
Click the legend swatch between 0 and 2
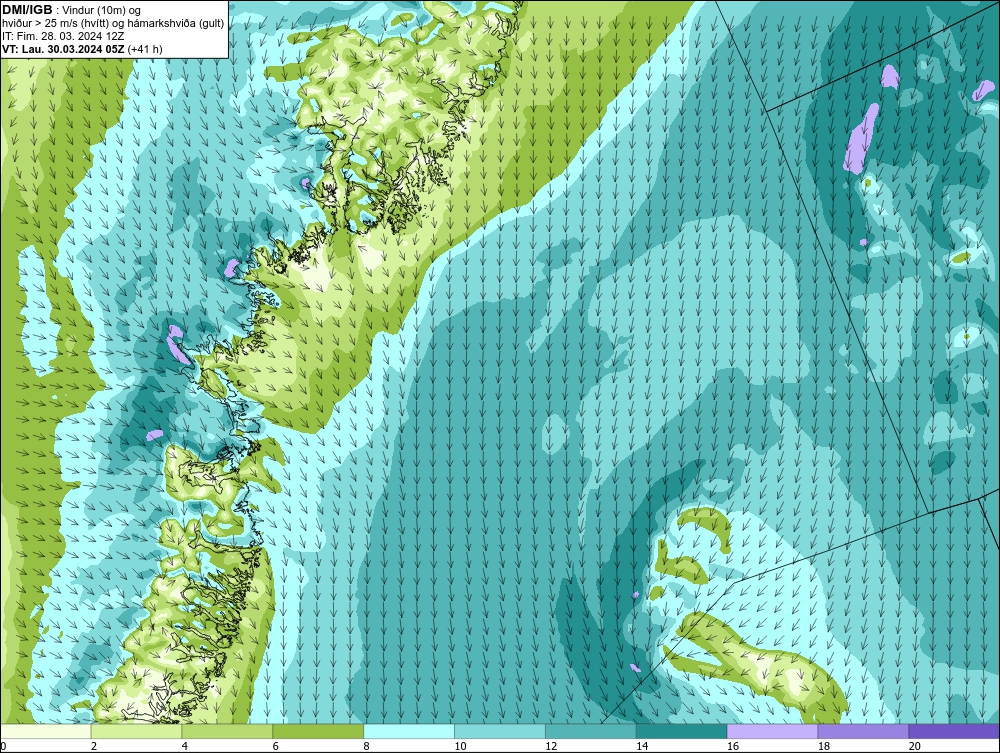click(46, 731)
